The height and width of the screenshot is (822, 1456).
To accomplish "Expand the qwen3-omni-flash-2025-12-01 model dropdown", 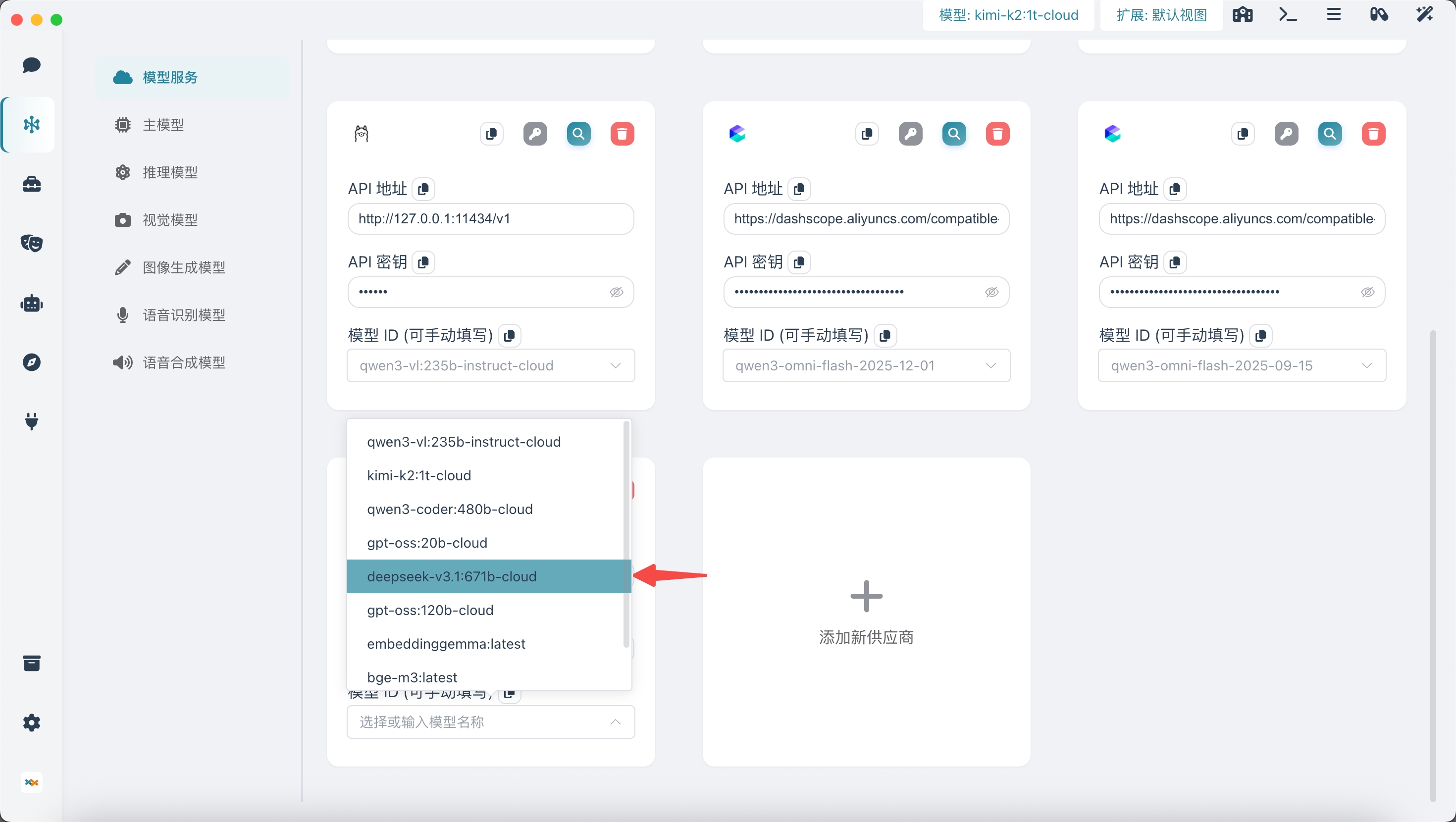I will pos(991,366).
